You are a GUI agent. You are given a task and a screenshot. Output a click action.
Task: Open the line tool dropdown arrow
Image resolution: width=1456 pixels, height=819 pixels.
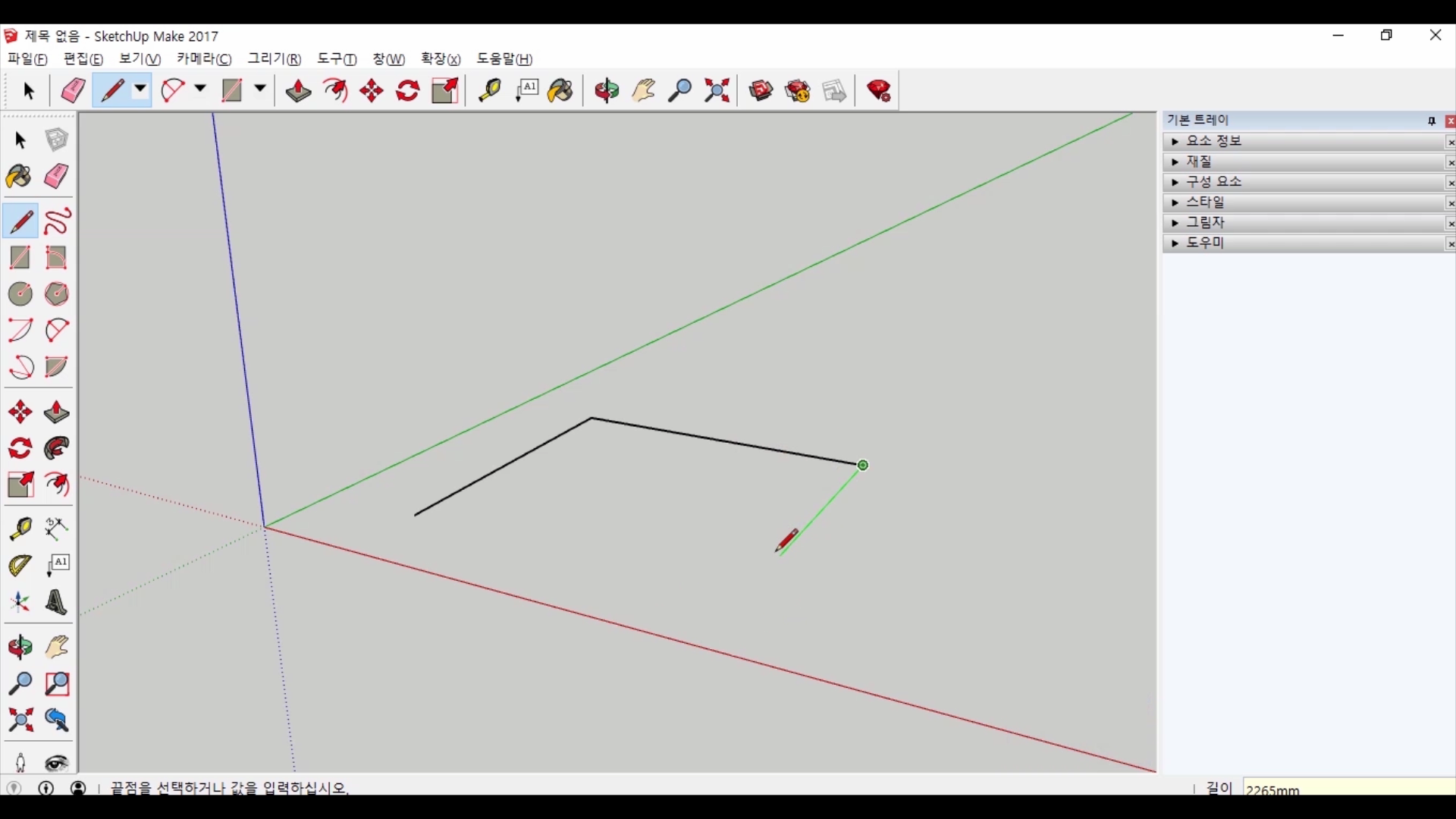[x=140, y=89]
